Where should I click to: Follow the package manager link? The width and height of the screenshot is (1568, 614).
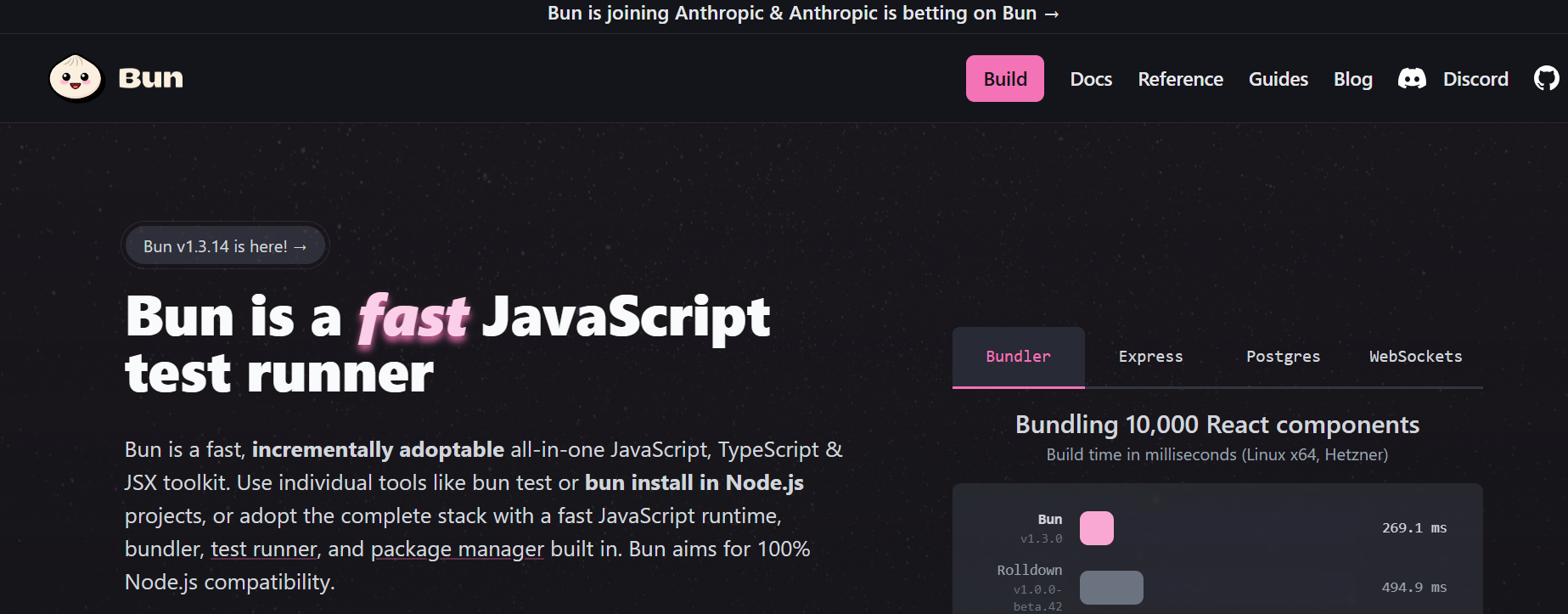pos(457,549)
